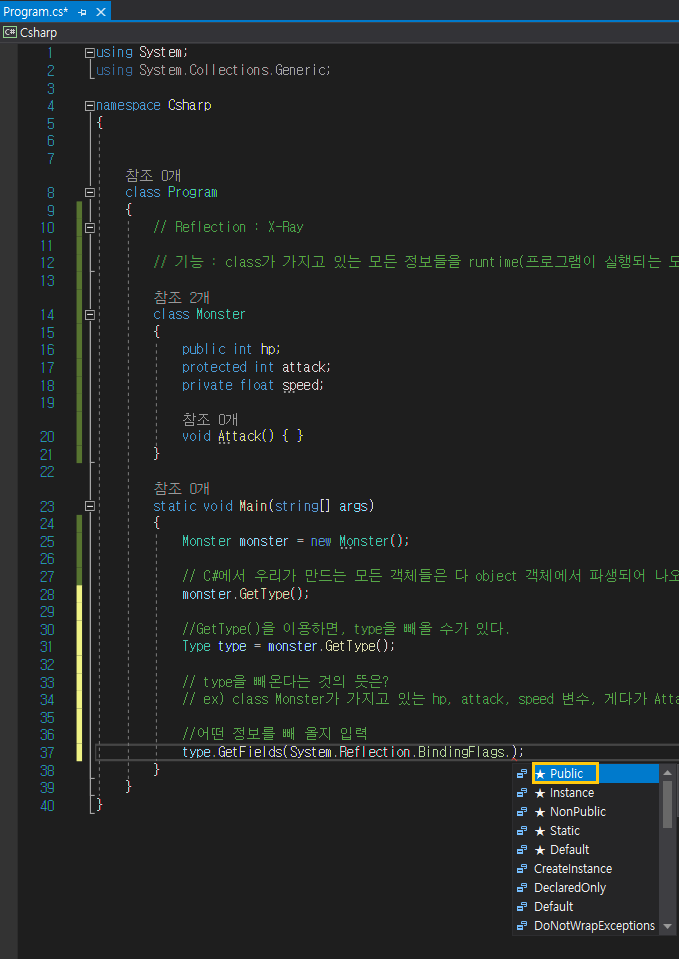The width and height of the screenshot is (679, 959).
Task: Click line number 14 in the margin
Action: (47, 314)
